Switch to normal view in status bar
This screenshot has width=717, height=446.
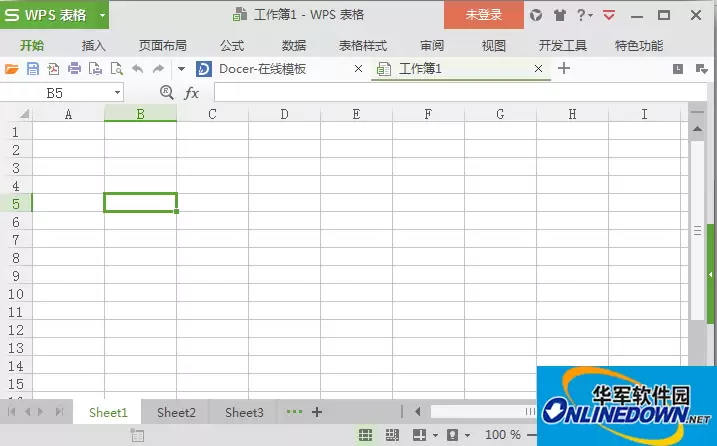[x=365, y=435]
